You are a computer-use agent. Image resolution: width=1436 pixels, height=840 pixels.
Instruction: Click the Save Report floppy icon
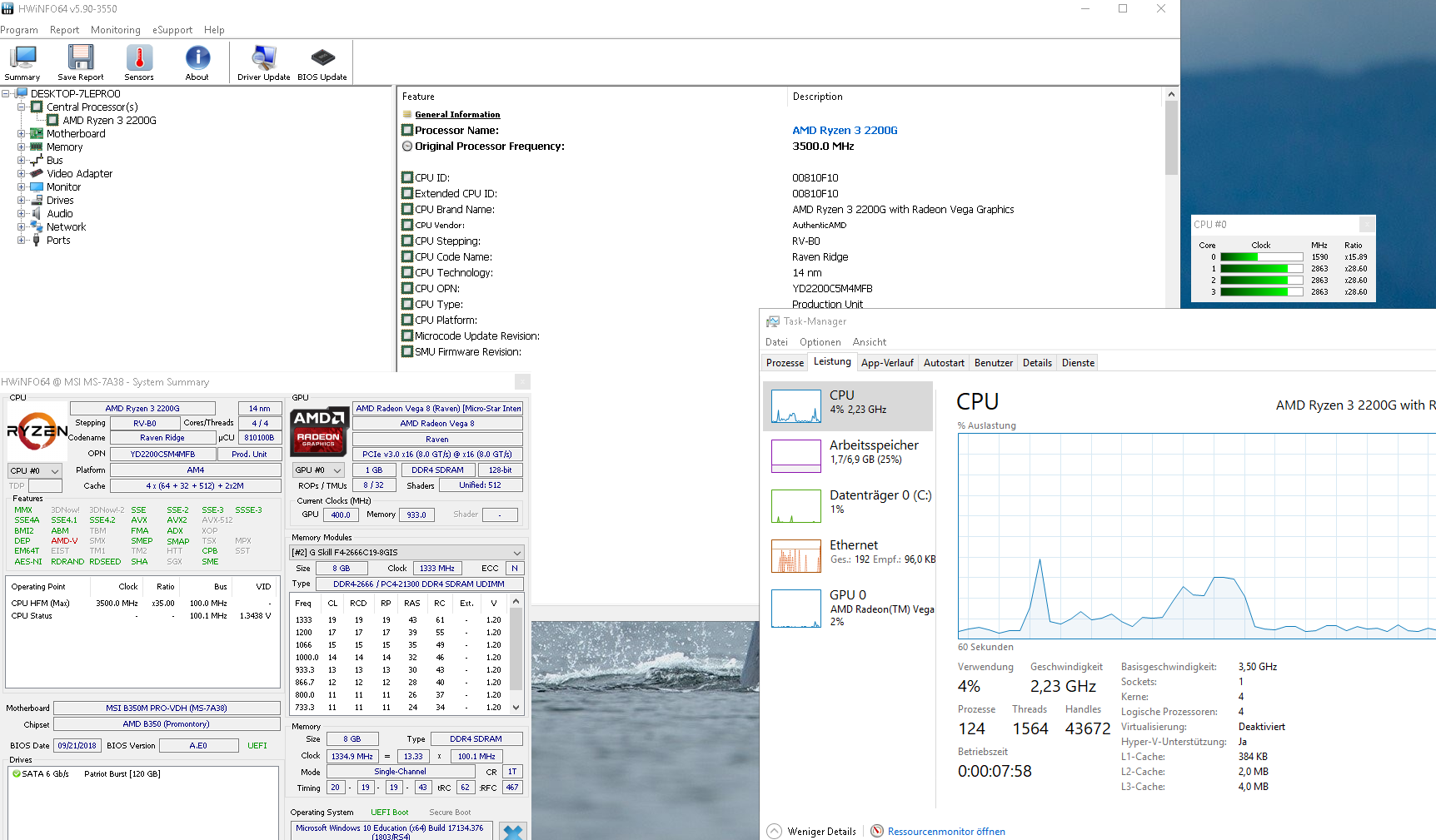[81, 63]
